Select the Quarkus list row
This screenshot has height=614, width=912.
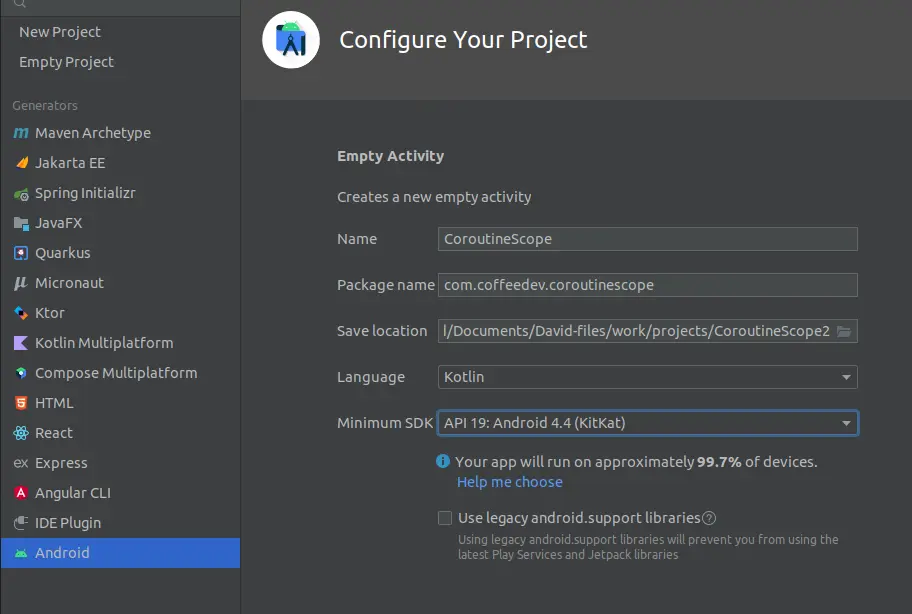click(x=120, y=253)
